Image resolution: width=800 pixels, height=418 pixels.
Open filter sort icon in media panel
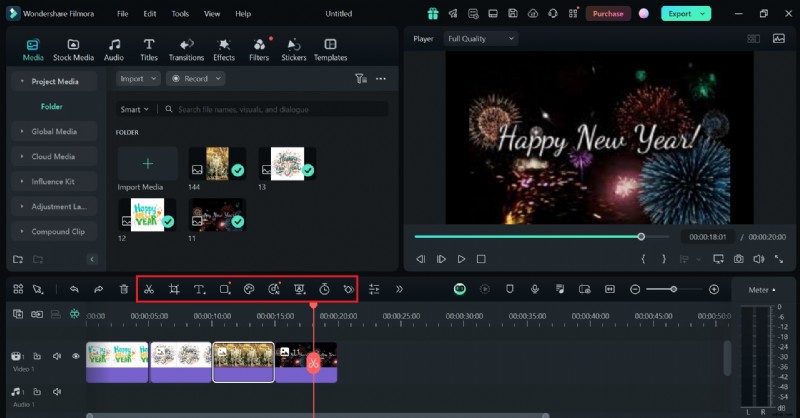(x=361, y=79)
